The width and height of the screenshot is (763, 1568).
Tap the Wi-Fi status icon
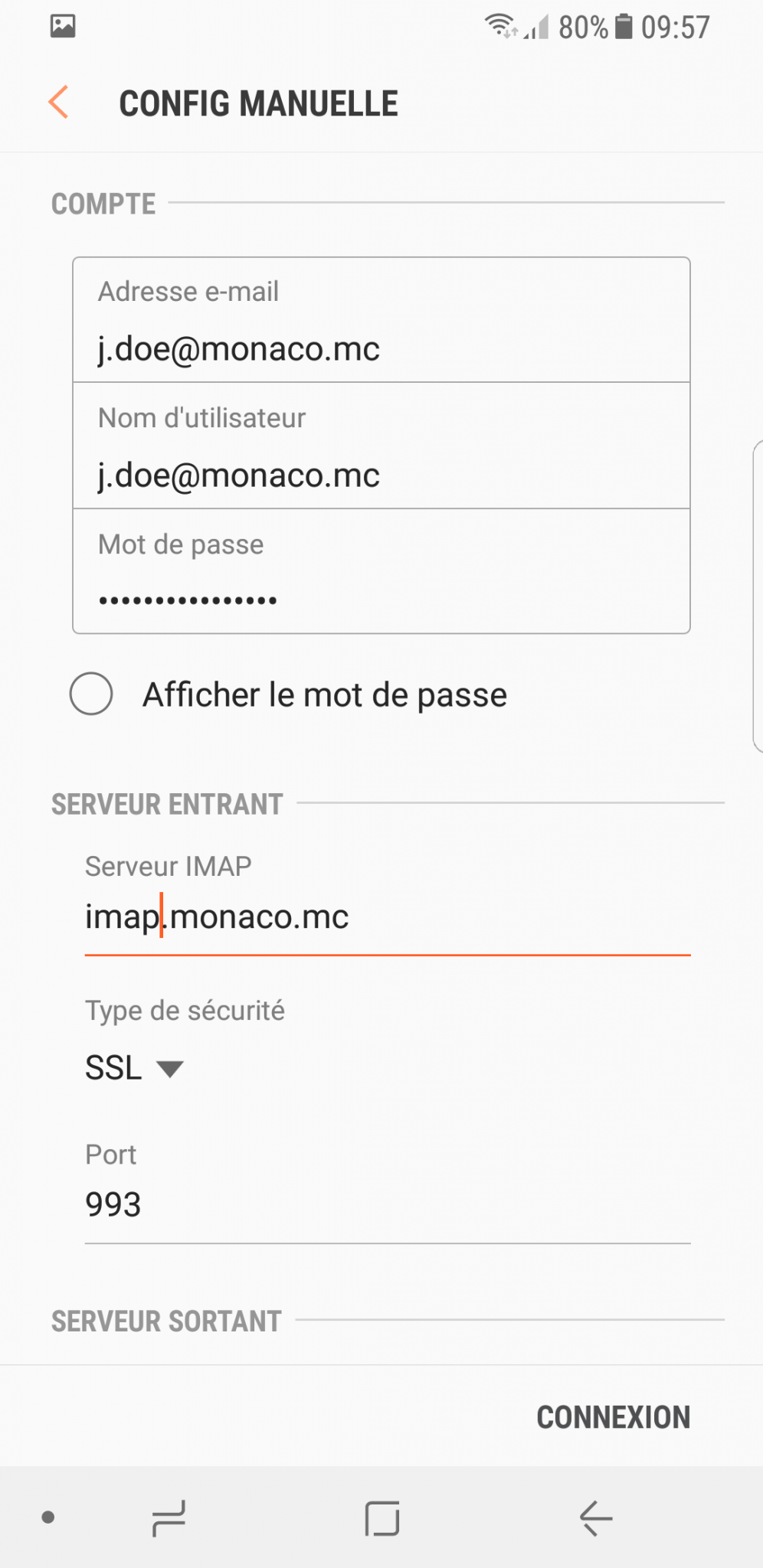coord(502,25)
